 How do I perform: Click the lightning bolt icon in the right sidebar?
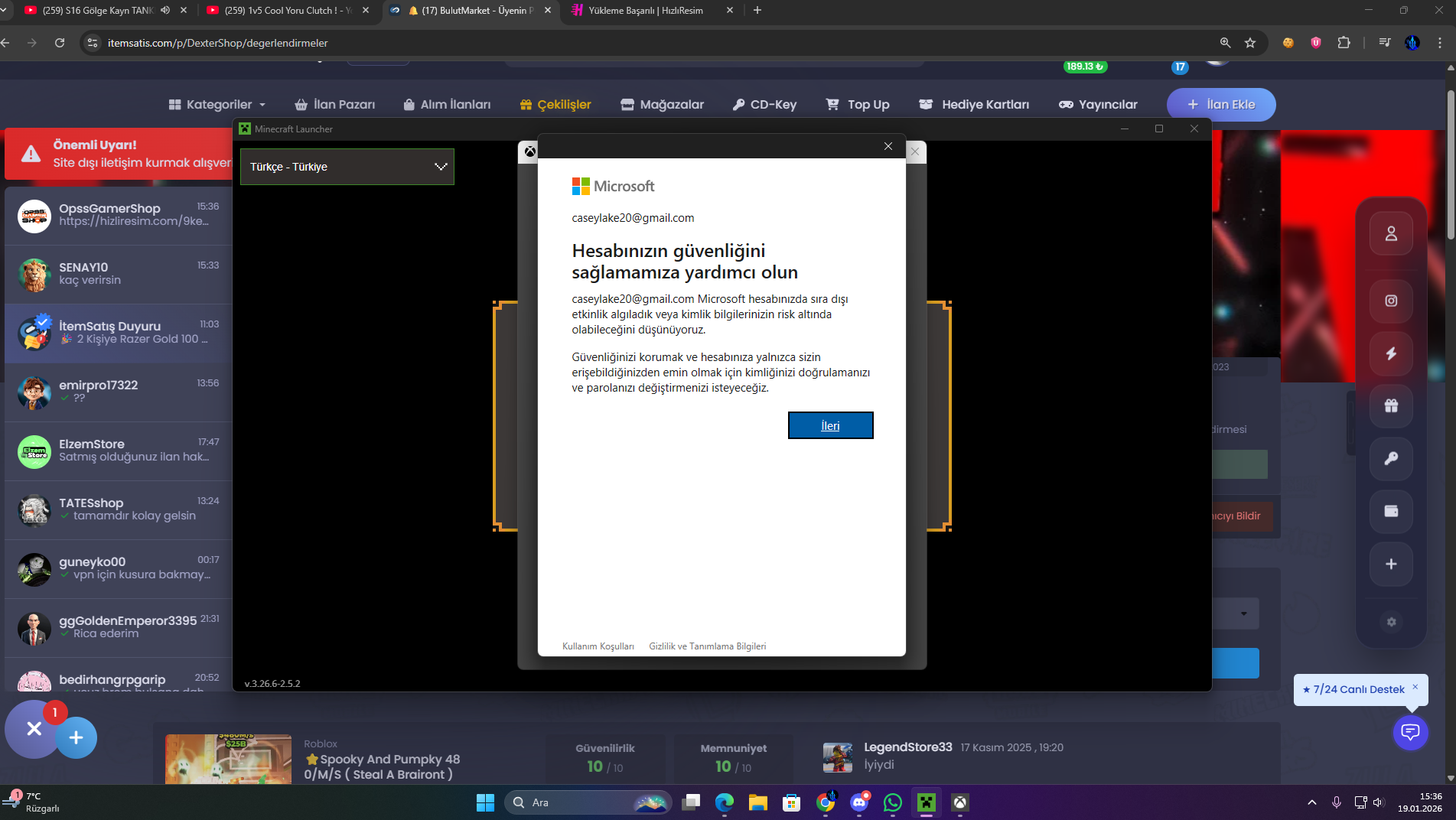(1391, 353)
